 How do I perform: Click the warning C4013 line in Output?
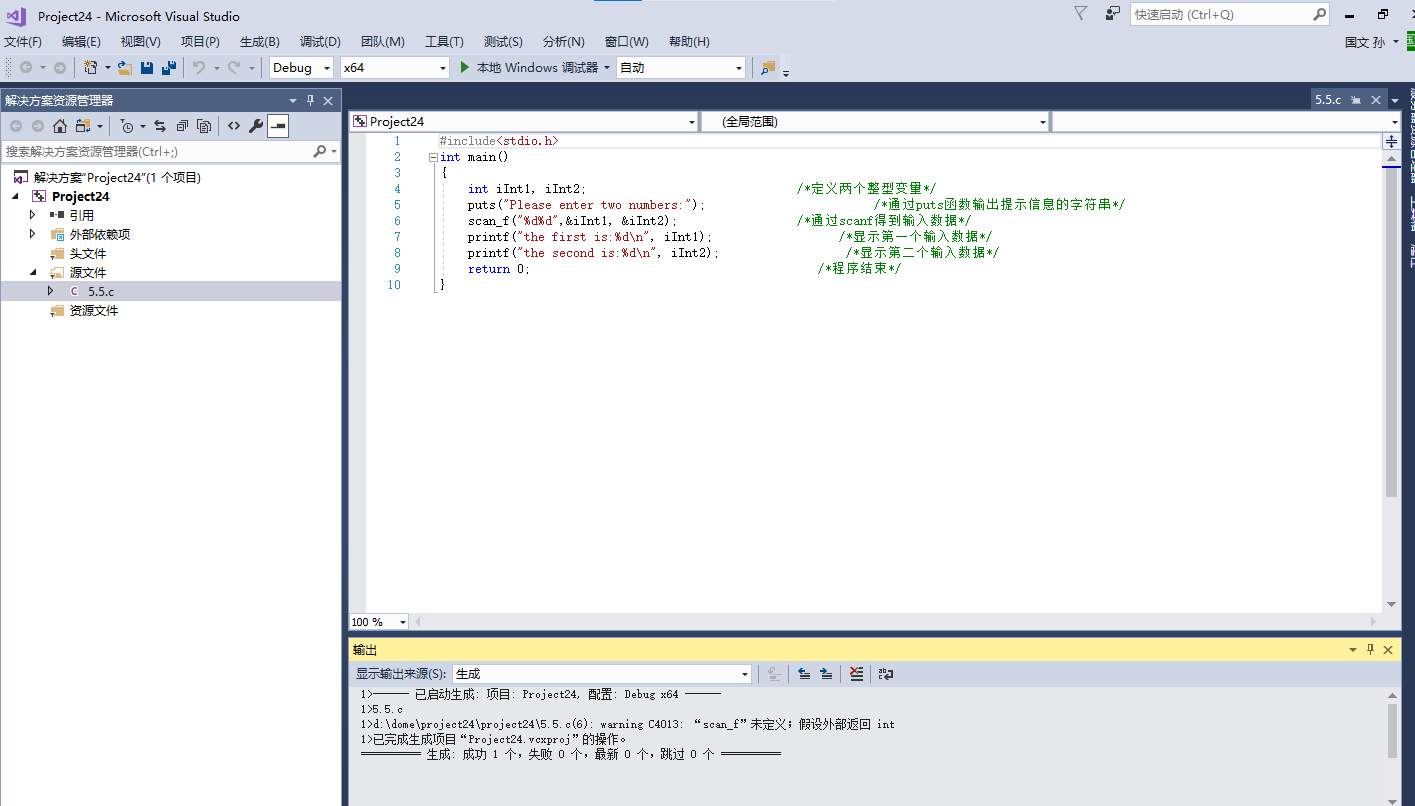[628, 724]
